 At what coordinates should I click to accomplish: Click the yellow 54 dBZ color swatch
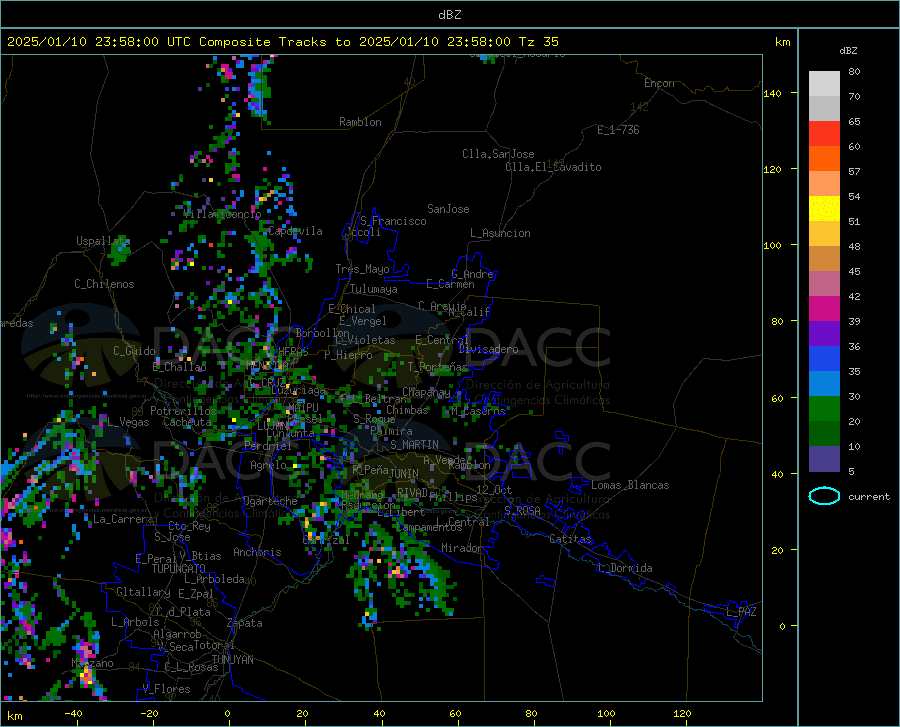(x=824, y=209)
